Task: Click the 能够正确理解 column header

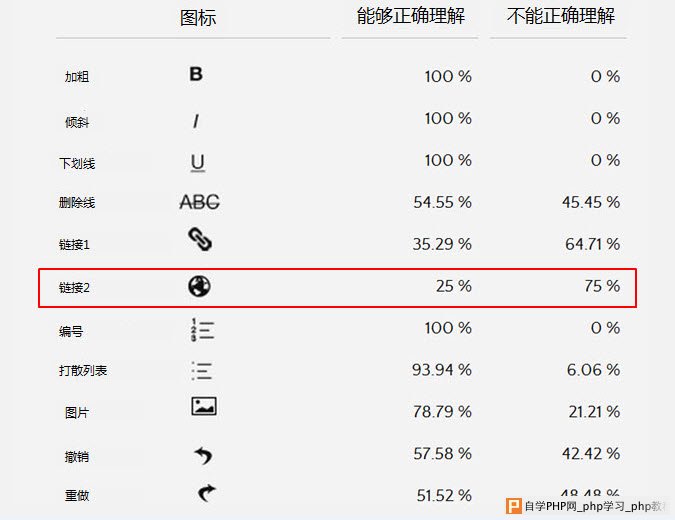Action: point(411,16)
